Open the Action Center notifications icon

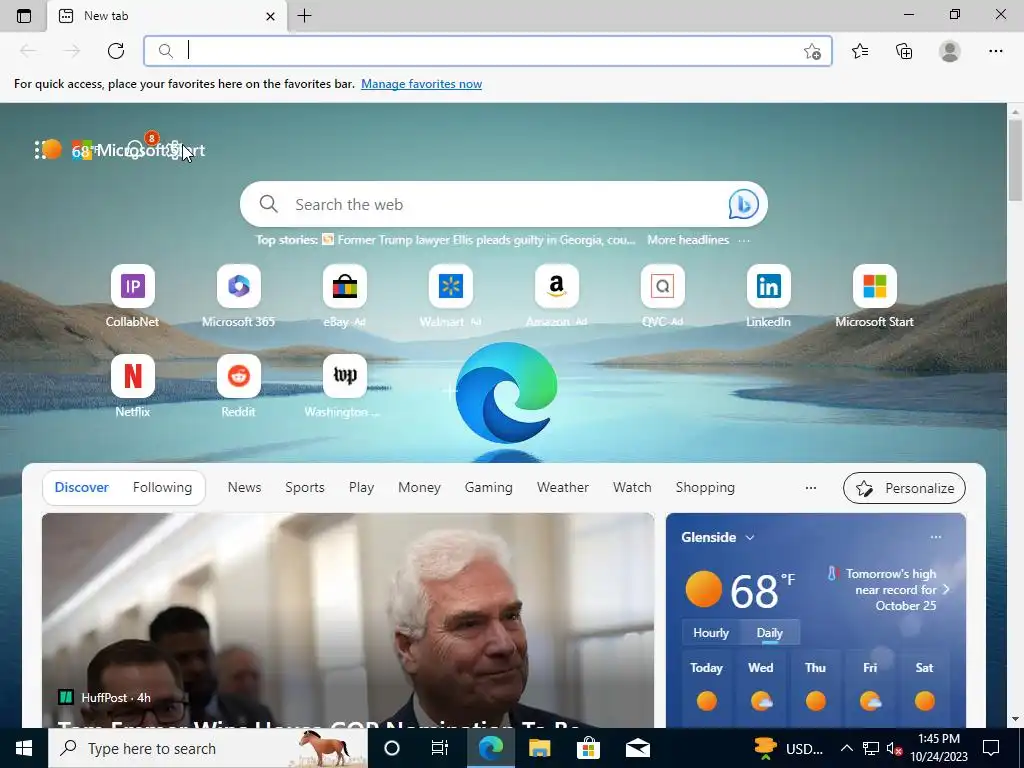point(991,748)
